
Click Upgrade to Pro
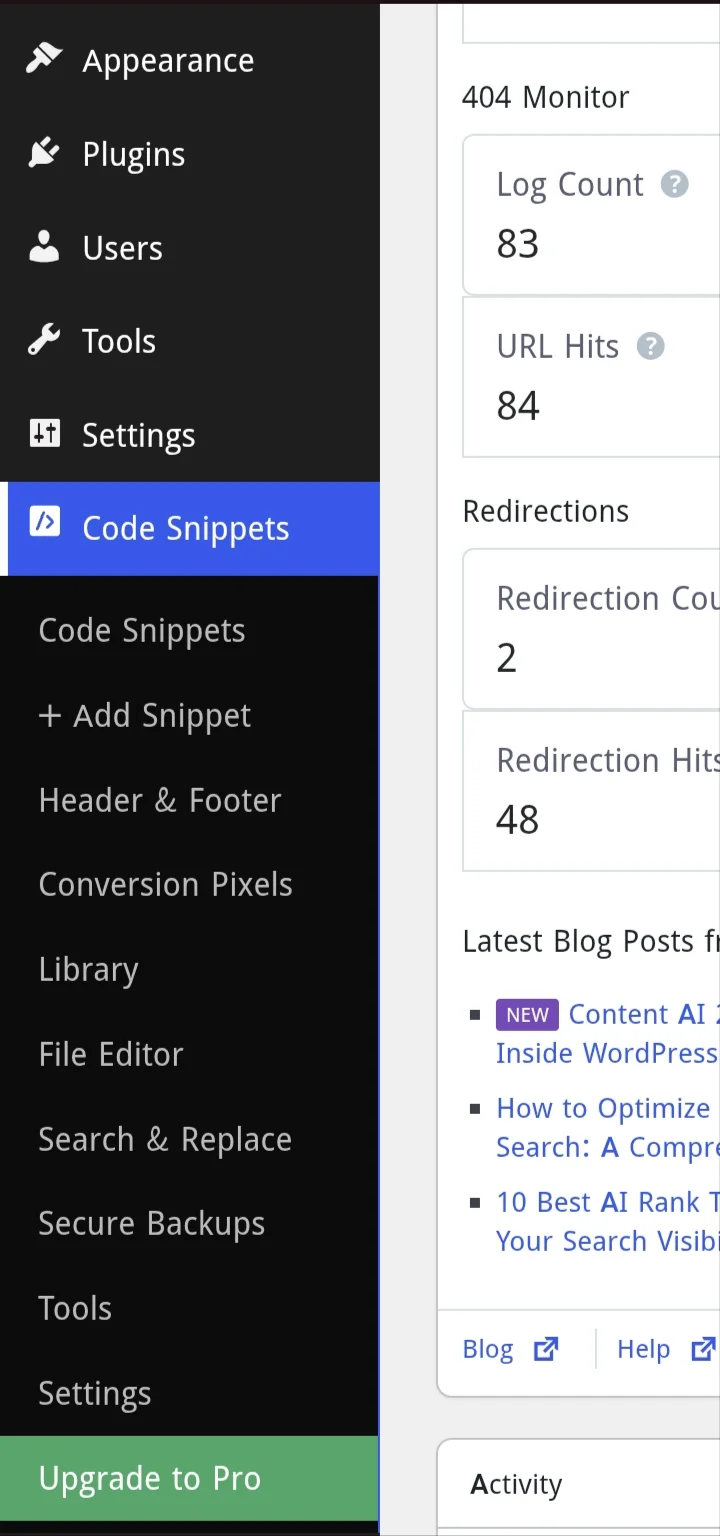pos(189,1478)
